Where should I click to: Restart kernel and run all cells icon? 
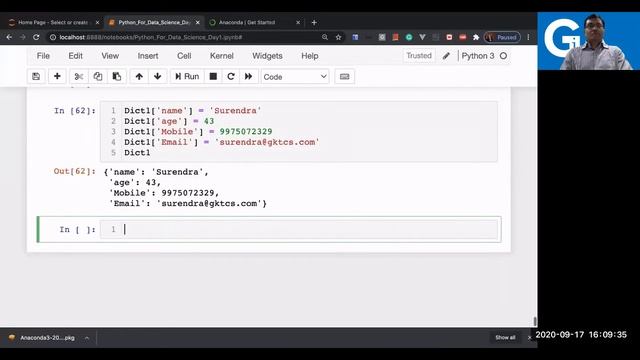(249, 76)
